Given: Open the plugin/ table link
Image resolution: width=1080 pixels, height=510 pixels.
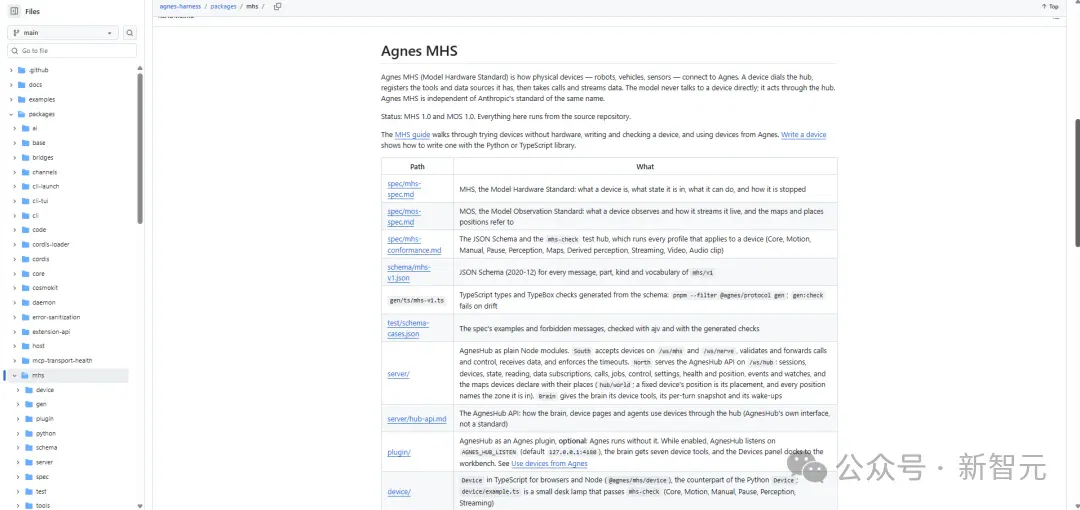Looking at the screenshot, I should [399, 452].
